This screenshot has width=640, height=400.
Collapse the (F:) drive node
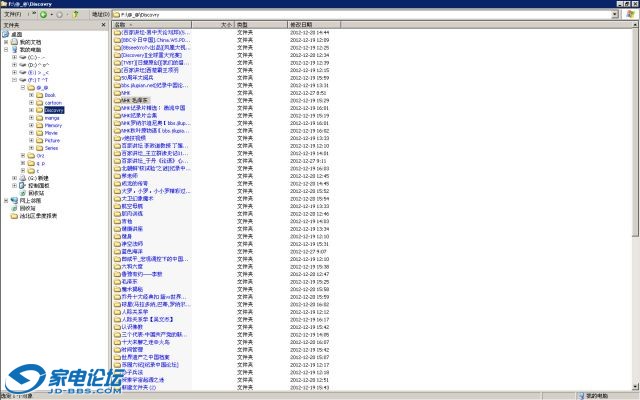click(x=14, y=80)
